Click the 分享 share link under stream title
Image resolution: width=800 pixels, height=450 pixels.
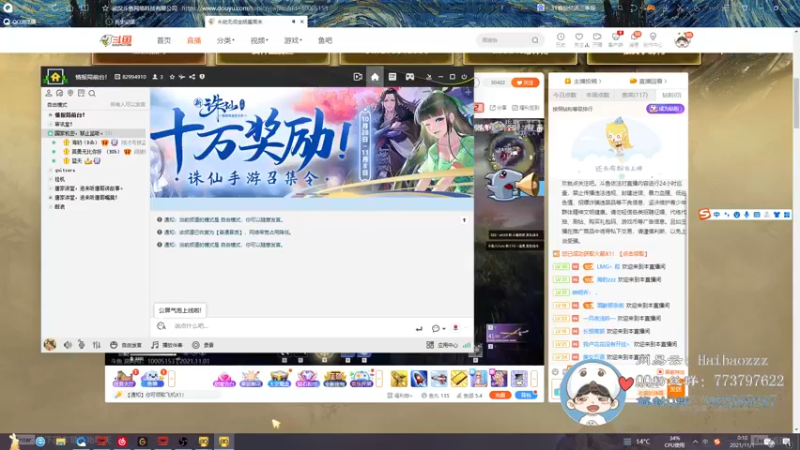[x=498, y=108]
